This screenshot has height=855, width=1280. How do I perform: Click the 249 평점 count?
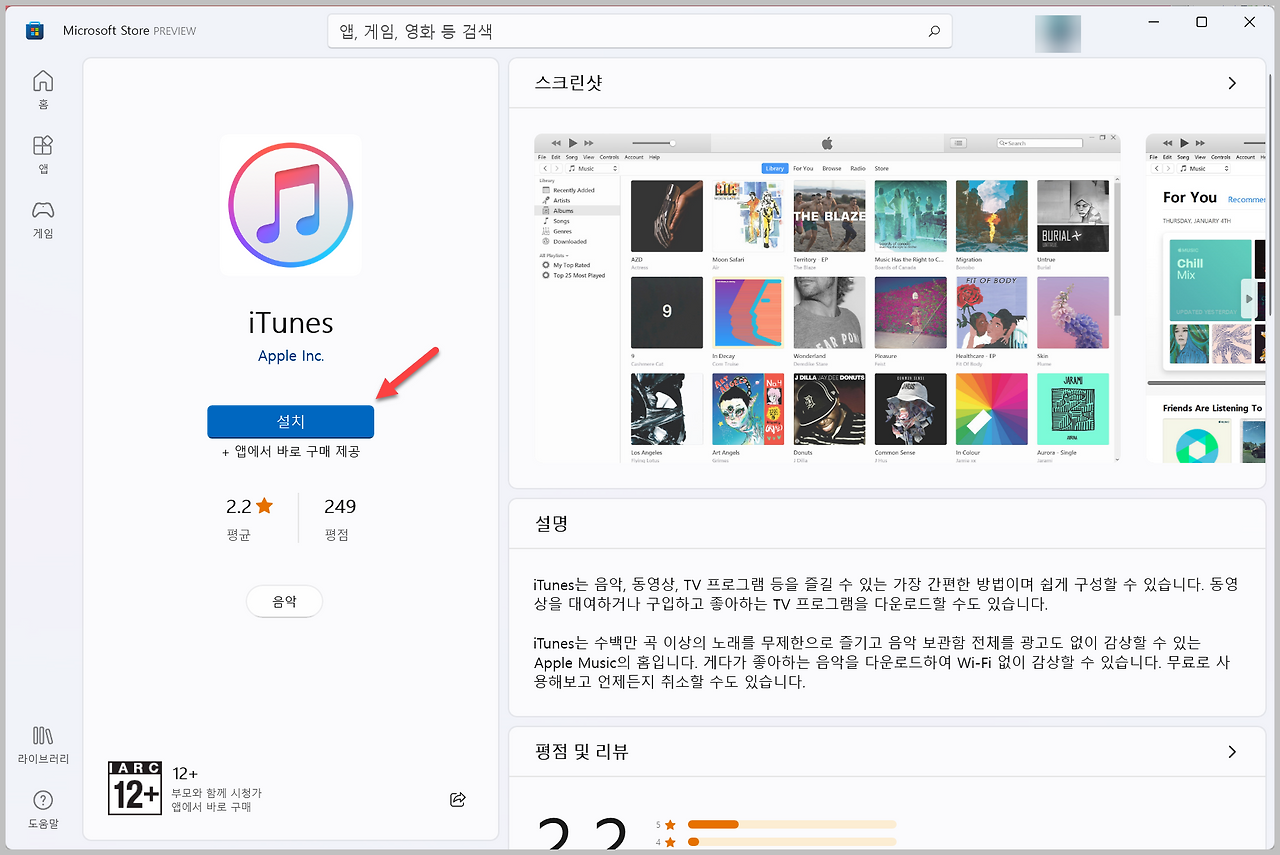(340, 518)
